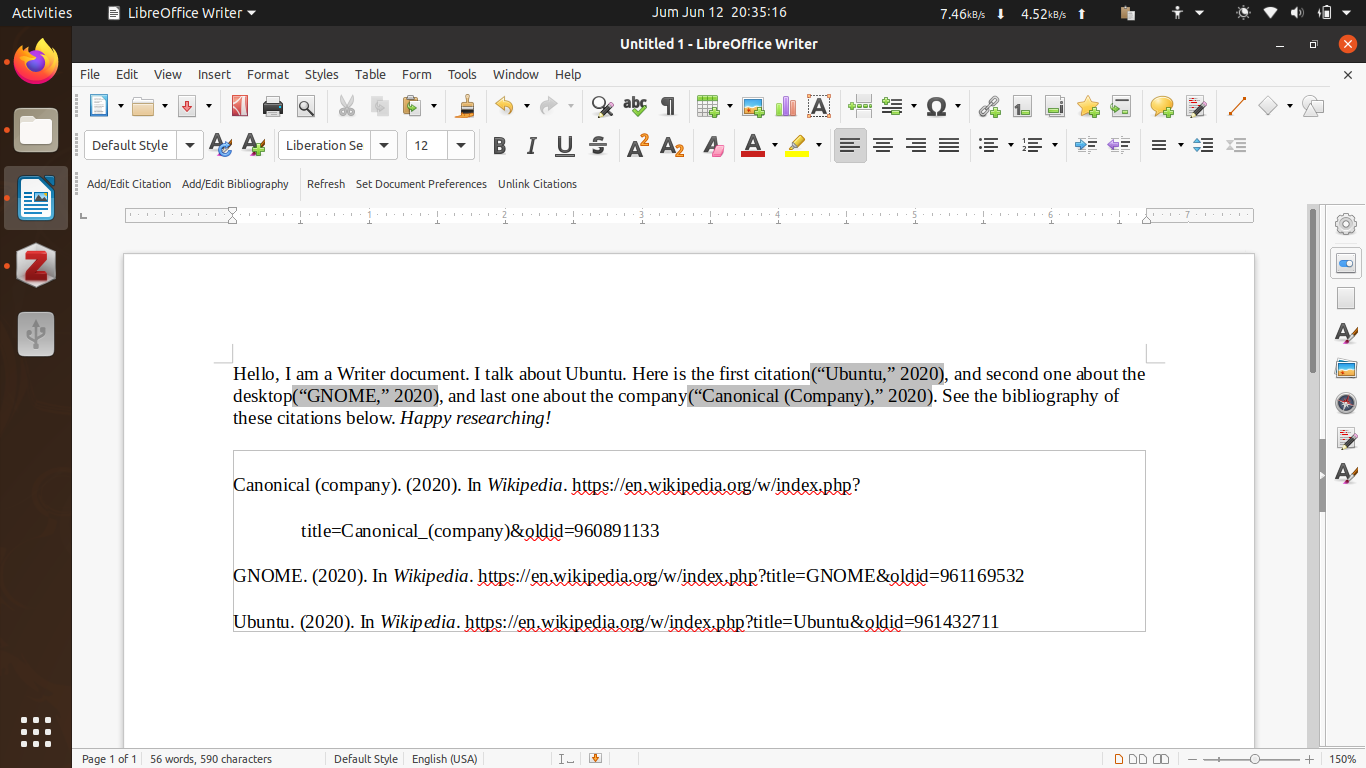Image resolution: width=1366 pixels, height=768 pixels.
Task: Toggle Justified alignment
Action: pyautogui.click(x=949, y=146)
